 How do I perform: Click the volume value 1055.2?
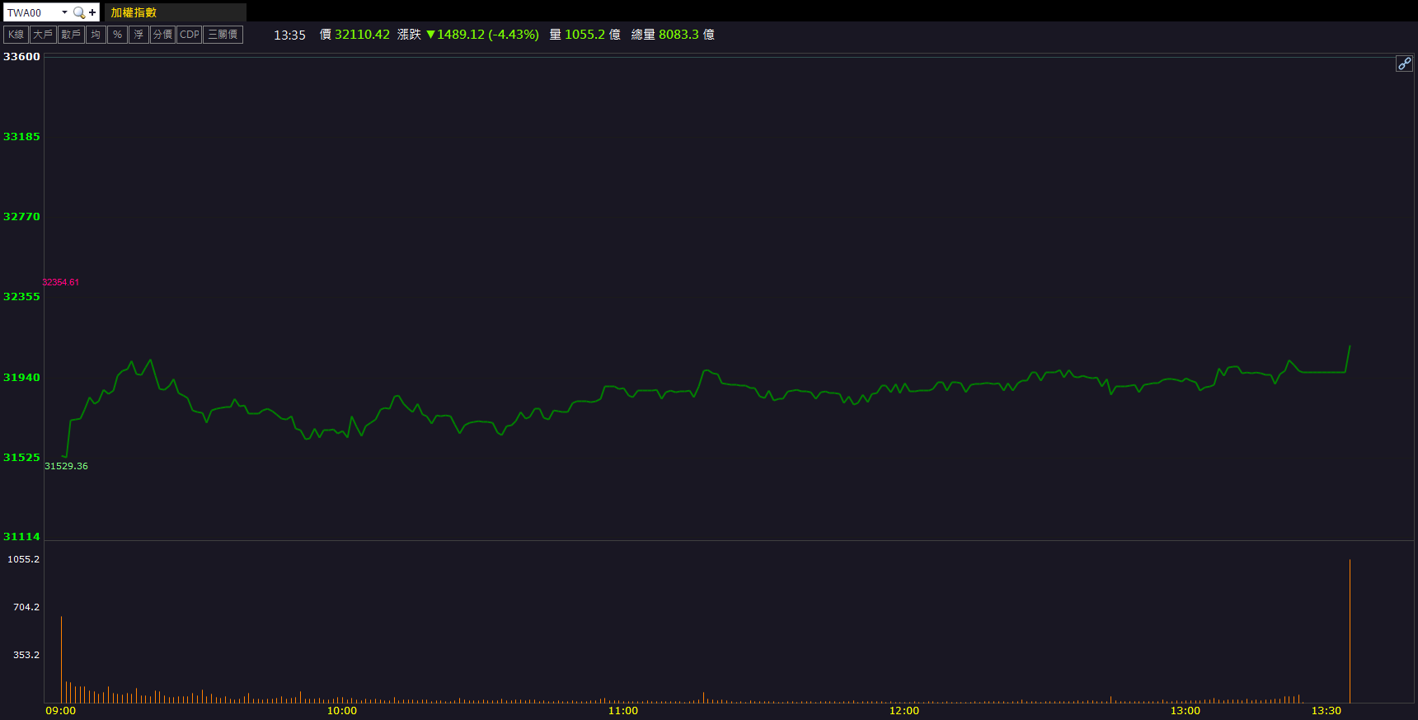tap(585, 34)
